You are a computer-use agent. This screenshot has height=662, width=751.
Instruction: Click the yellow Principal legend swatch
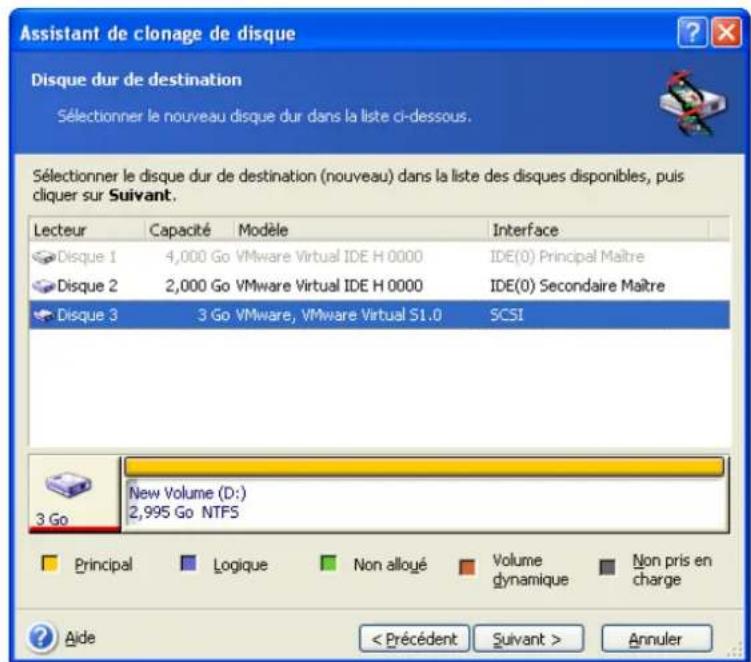(x=50, y=563)
